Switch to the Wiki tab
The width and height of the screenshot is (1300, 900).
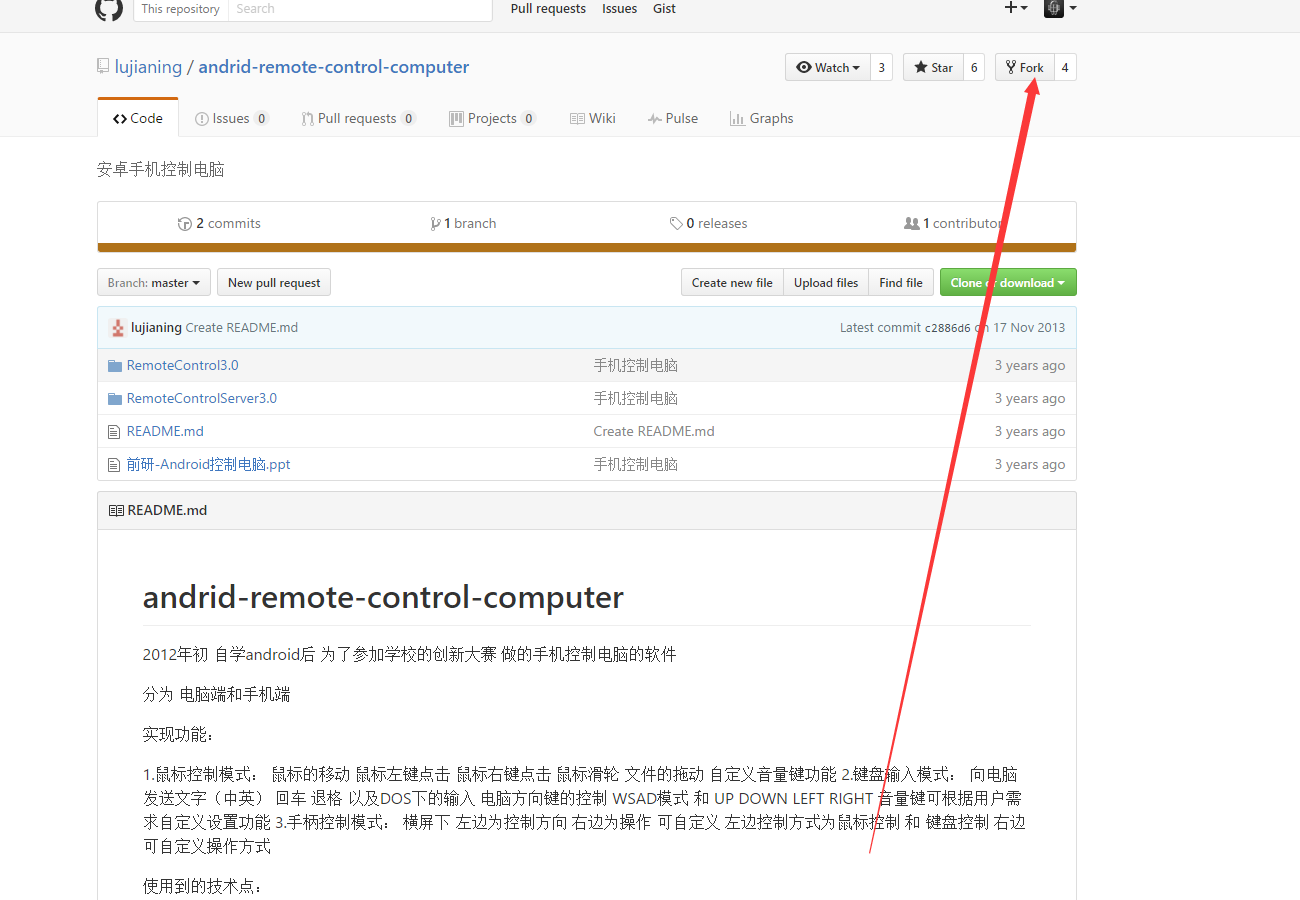(593, 118)
